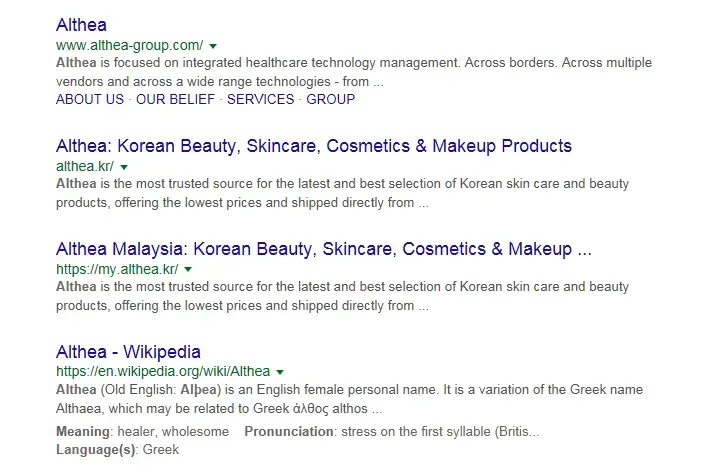Click snippet about integrated healthcare technology management

[x=354, y=72]
